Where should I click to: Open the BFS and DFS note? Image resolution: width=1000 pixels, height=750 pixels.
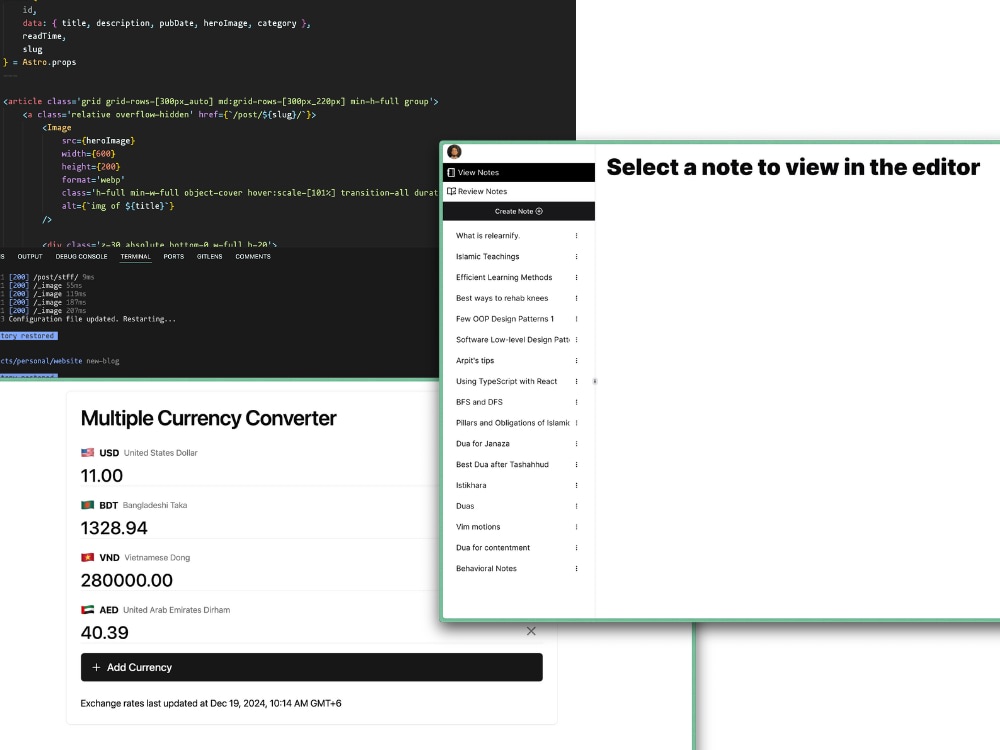pos(480,402)
